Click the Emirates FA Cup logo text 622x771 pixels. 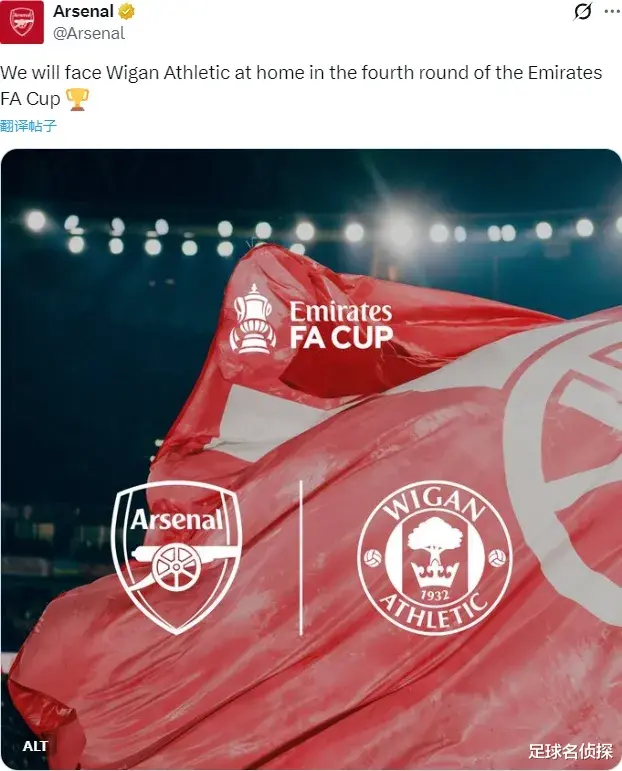point(341,325)
